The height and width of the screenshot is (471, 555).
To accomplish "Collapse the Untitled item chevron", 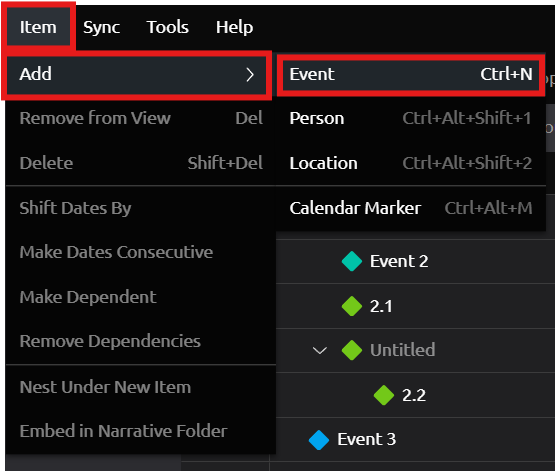I will tap(320, 350).
